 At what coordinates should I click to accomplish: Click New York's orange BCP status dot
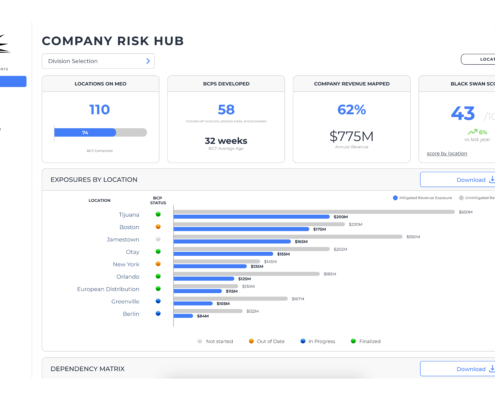[x=158, y=264]
